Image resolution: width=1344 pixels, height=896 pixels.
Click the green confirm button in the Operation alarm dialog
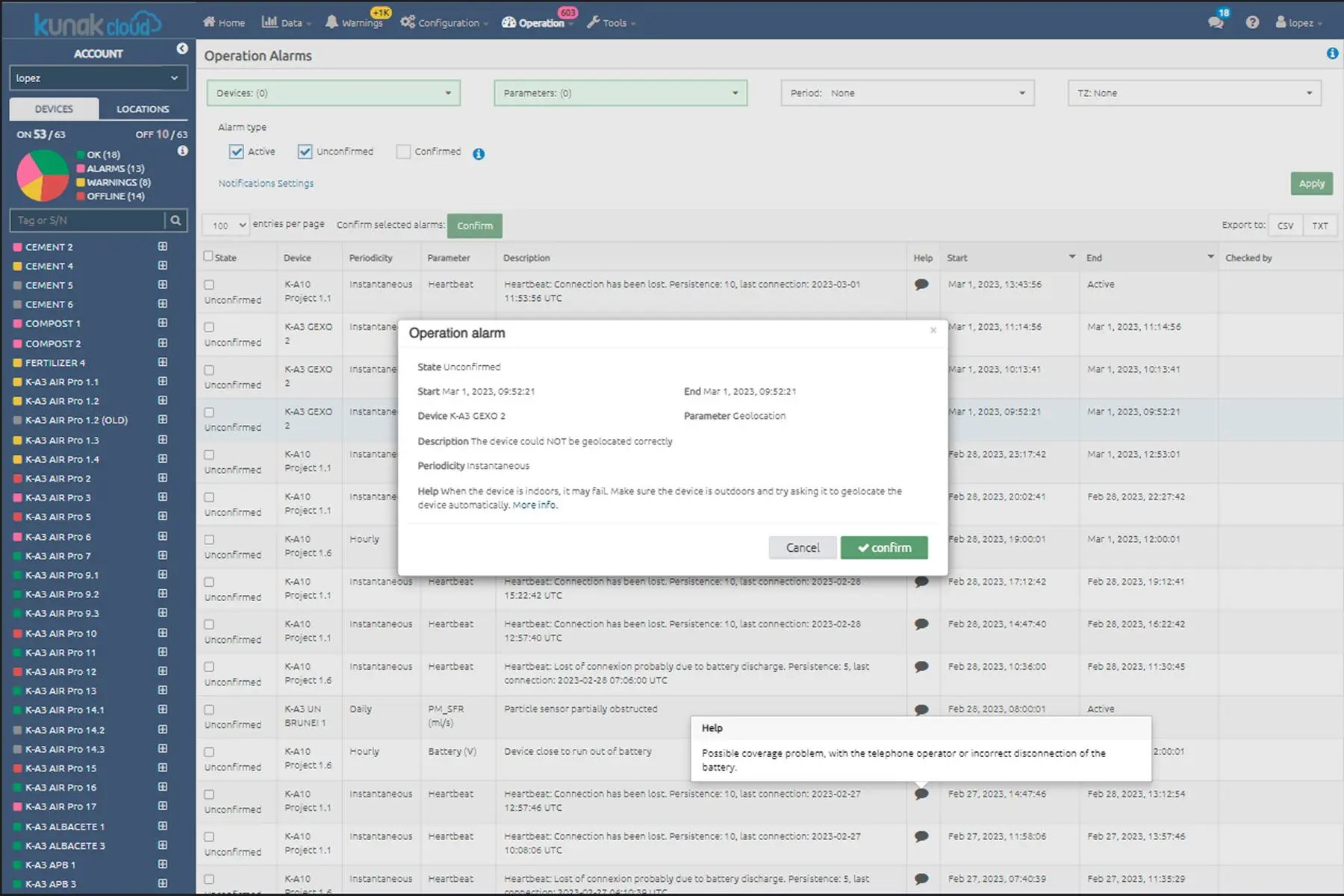pos(884,547)
